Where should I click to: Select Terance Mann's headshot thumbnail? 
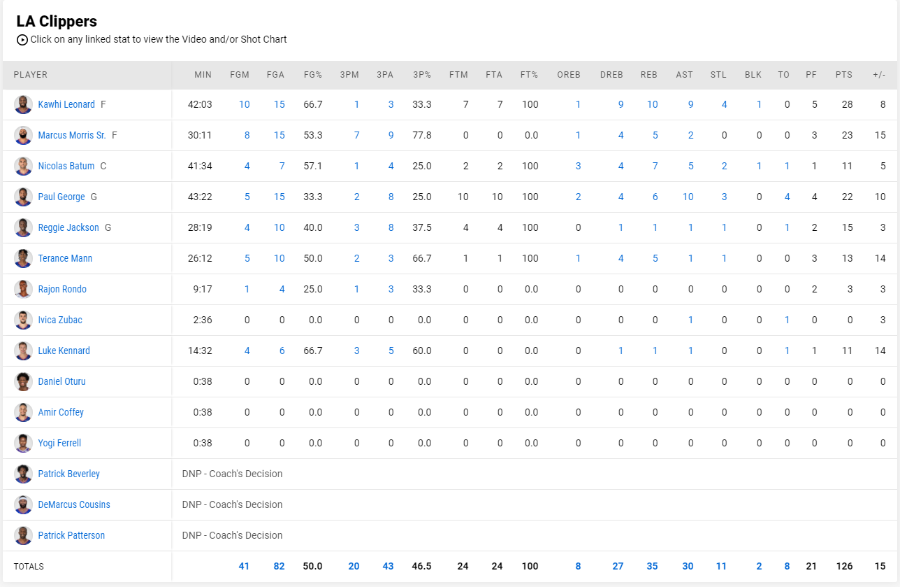click(23, 258)
